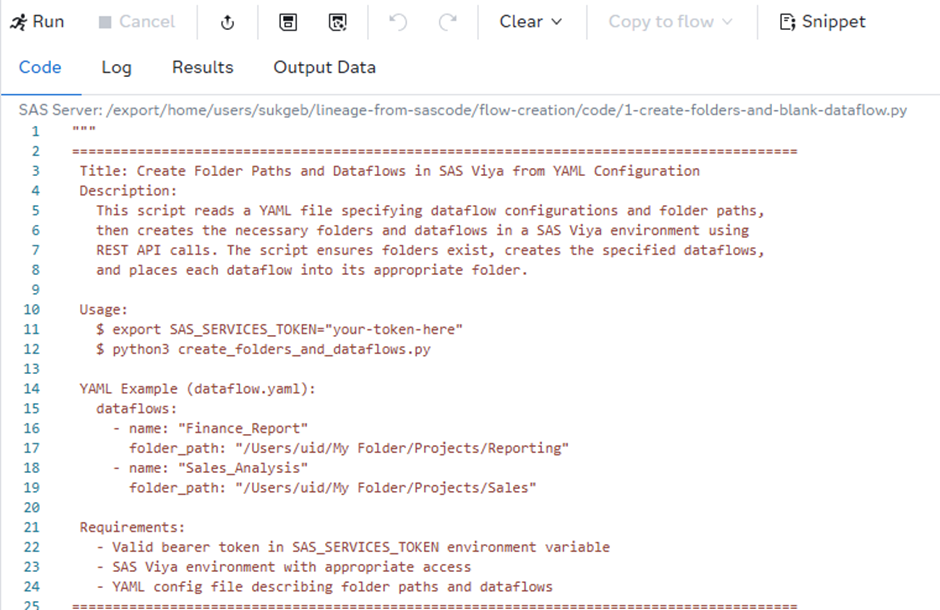Screen dimensions: 940x610
Task: Run the Python script
Action: coord(37,22)
